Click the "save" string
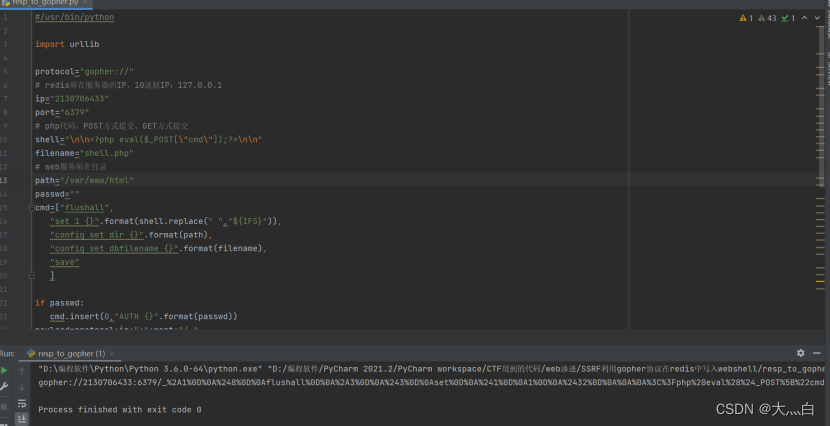The image size is (830, 426). coord(65,262)
